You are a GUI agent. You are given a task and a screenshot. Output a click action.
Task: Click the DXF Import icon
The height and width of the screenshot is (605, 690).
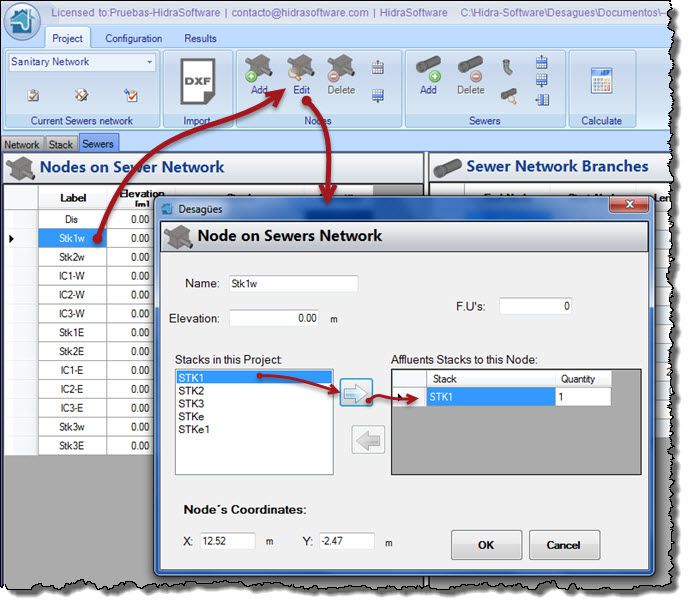198,81
